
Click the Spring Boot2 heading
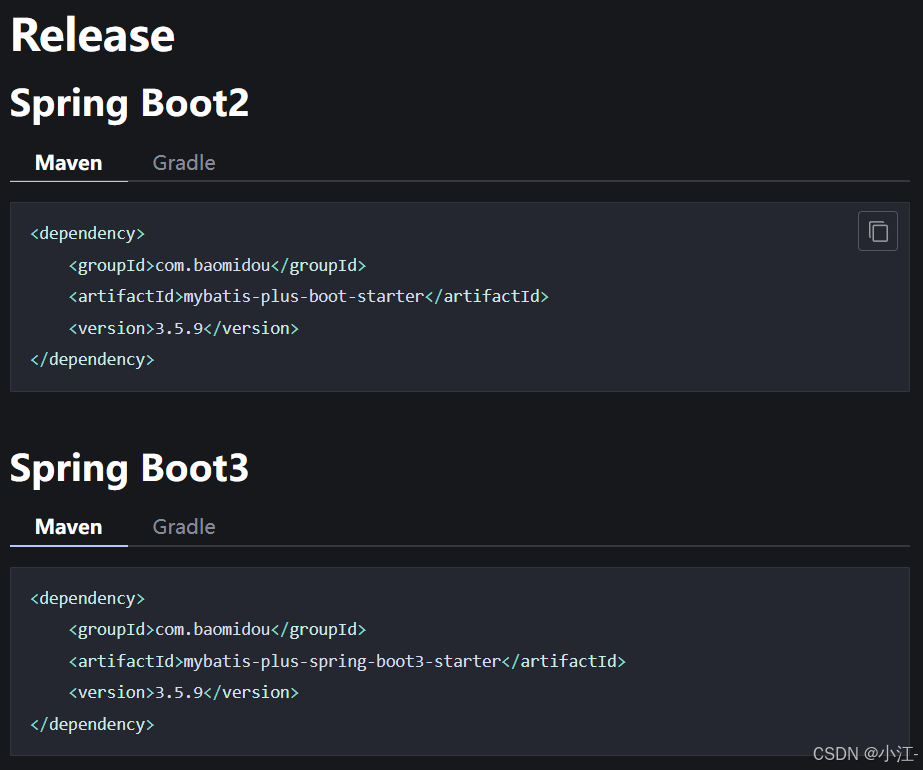coord(129,102)
